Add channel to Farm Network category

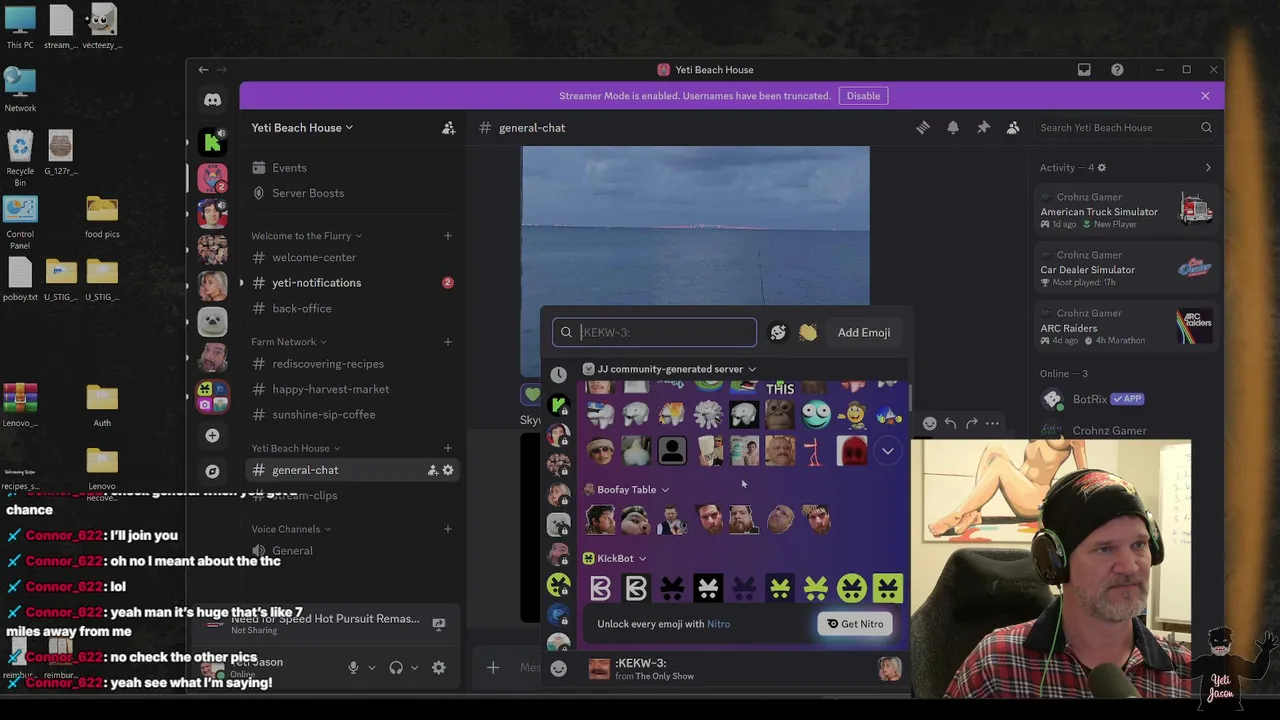(448, 342)
